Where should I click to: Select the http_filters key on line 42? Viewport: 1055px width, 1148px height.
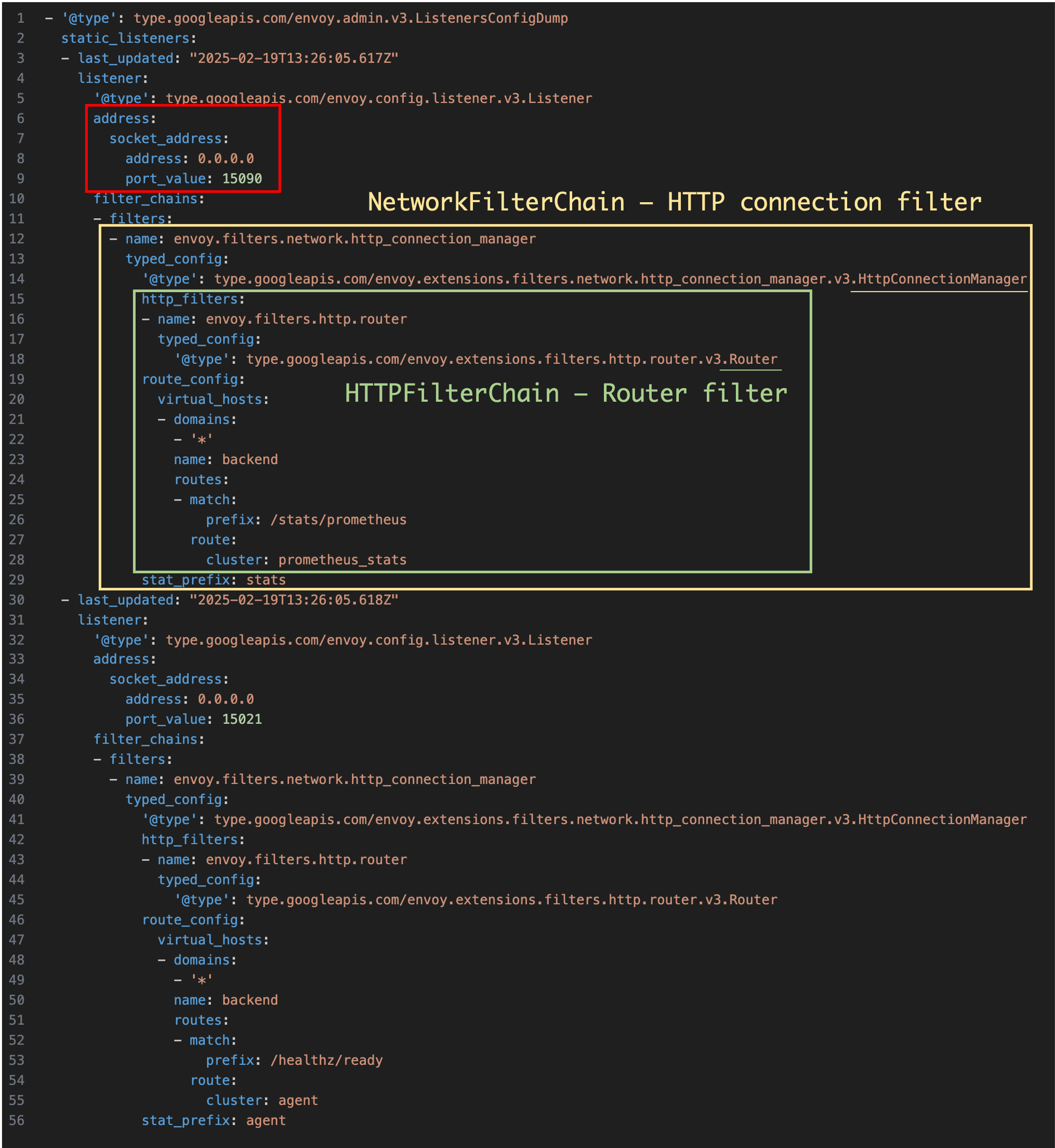[x=190, y=840]
